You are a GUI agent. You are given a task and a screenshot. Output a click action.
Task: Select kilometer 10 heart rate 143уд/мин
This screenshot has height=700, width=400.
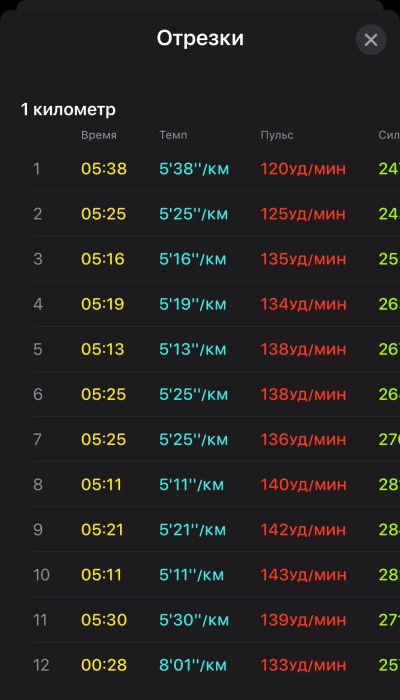pyautogui.click(x=303, y=575)
